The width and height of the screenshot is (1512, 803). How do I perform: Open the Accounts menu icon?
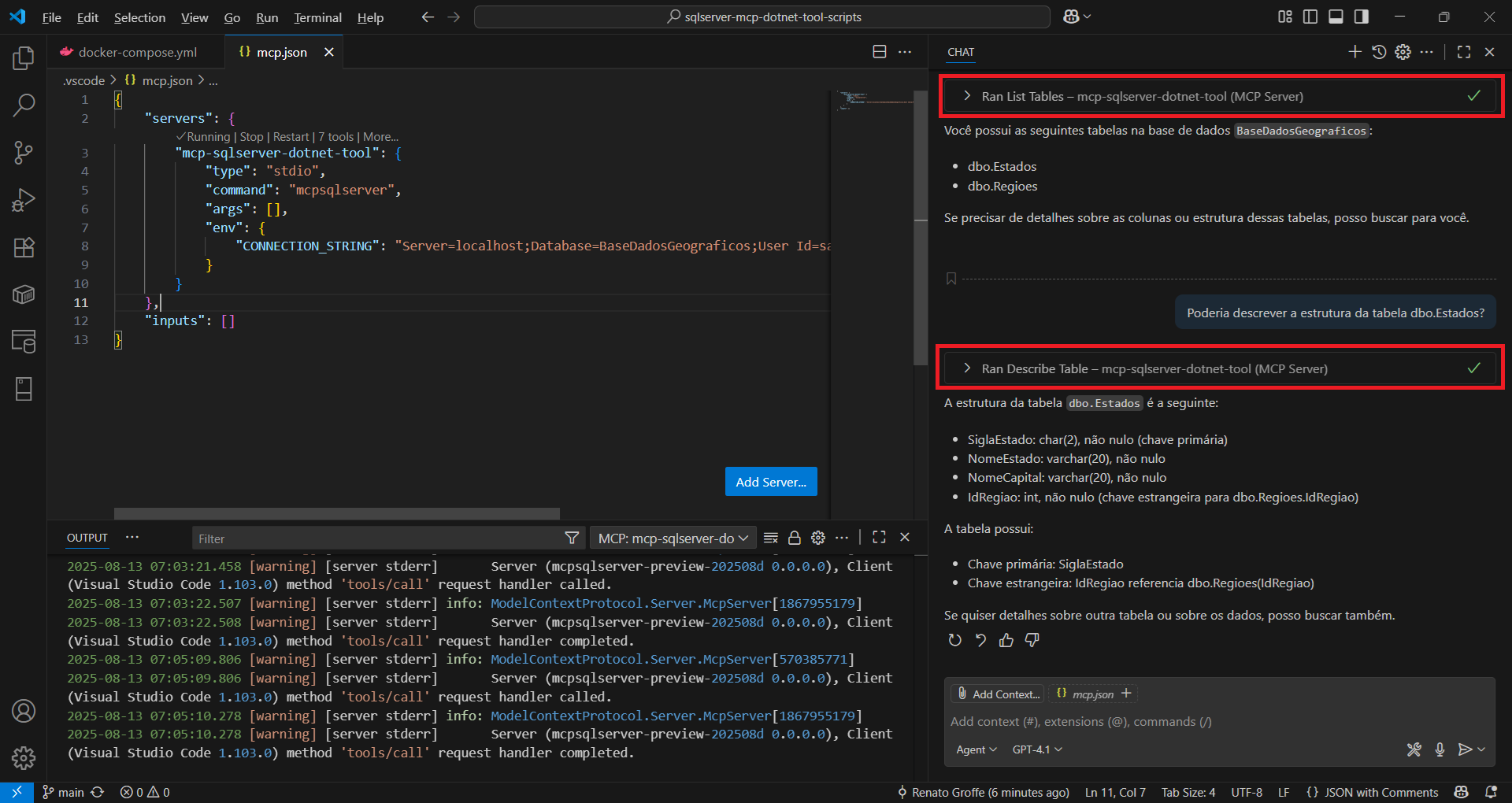click(x=24, y=711)
